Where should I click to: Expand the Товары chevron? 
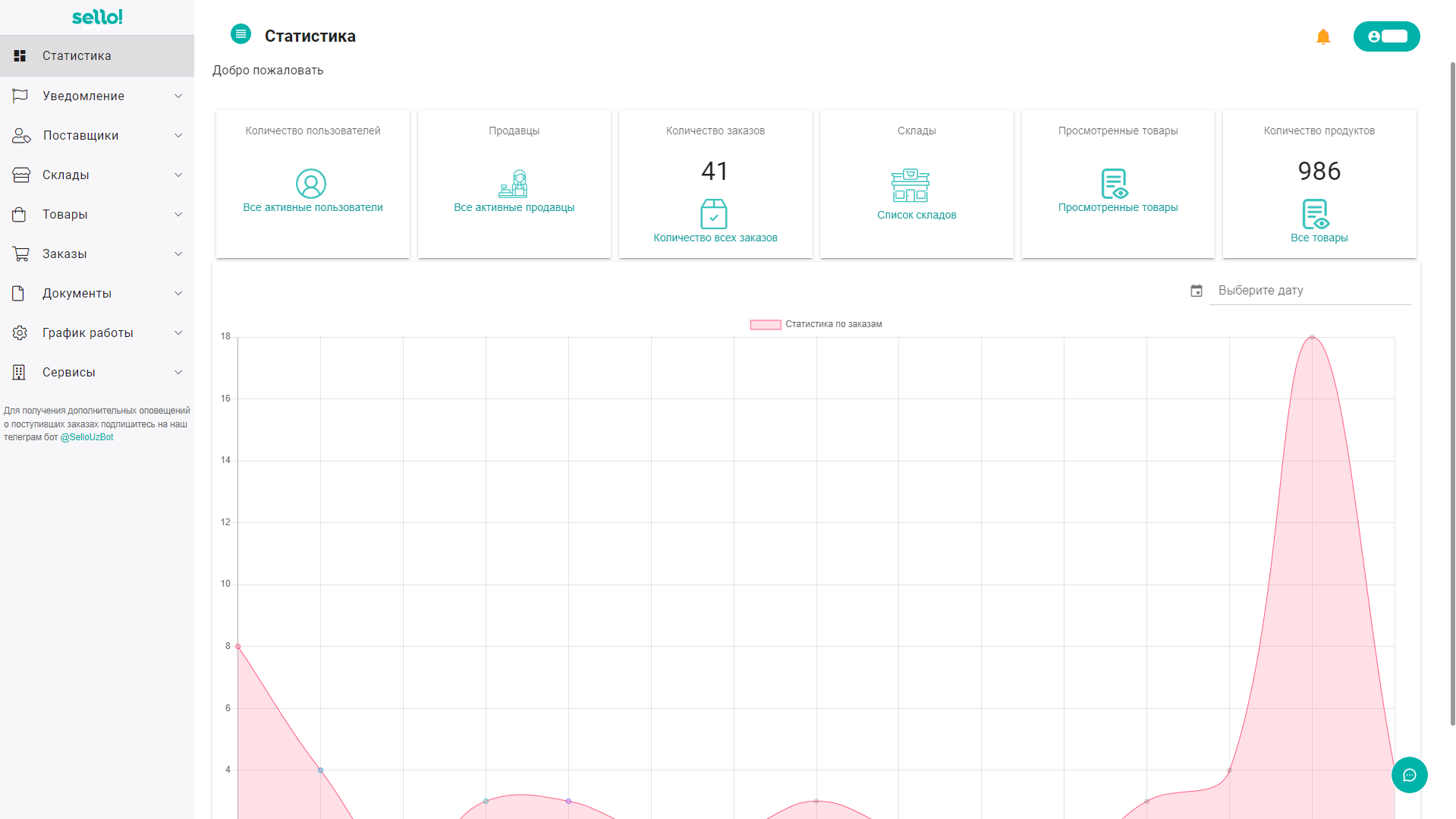(x=178, y=214)
